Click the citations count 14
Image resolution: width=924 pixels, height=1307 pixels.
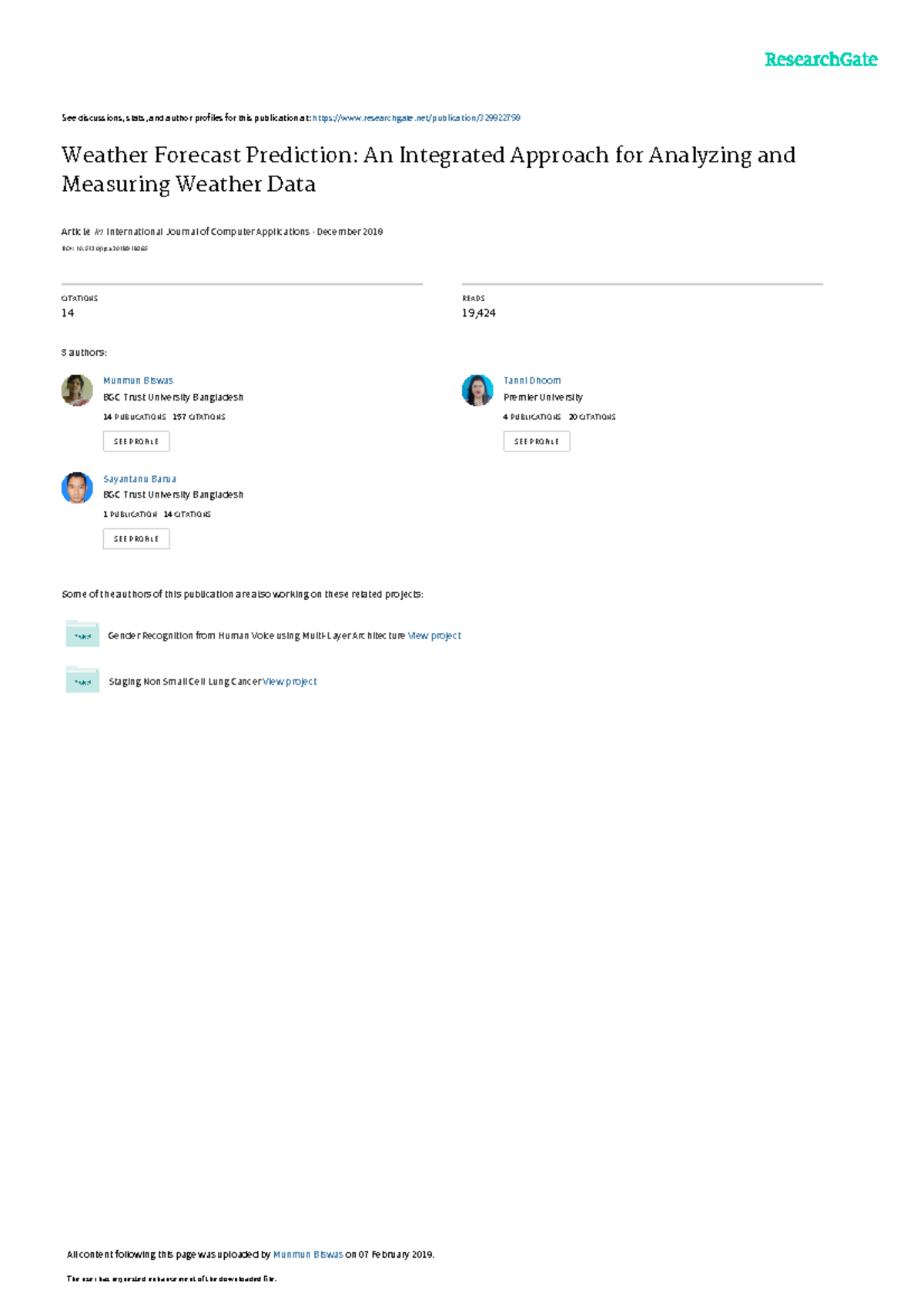click(68, 313)
